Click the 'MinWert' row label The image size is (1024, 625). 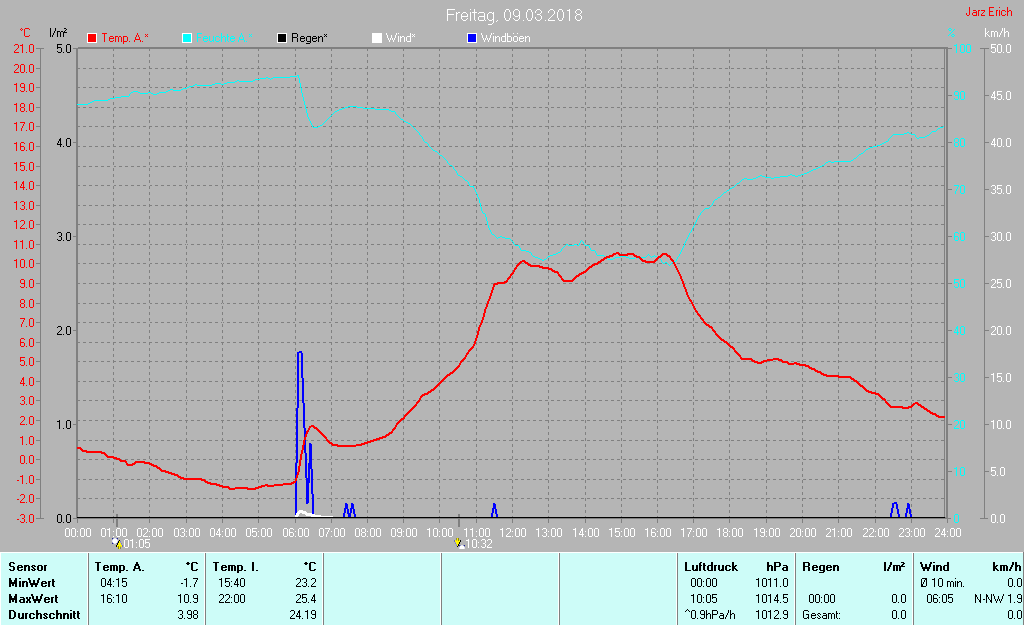pos(31,583)
